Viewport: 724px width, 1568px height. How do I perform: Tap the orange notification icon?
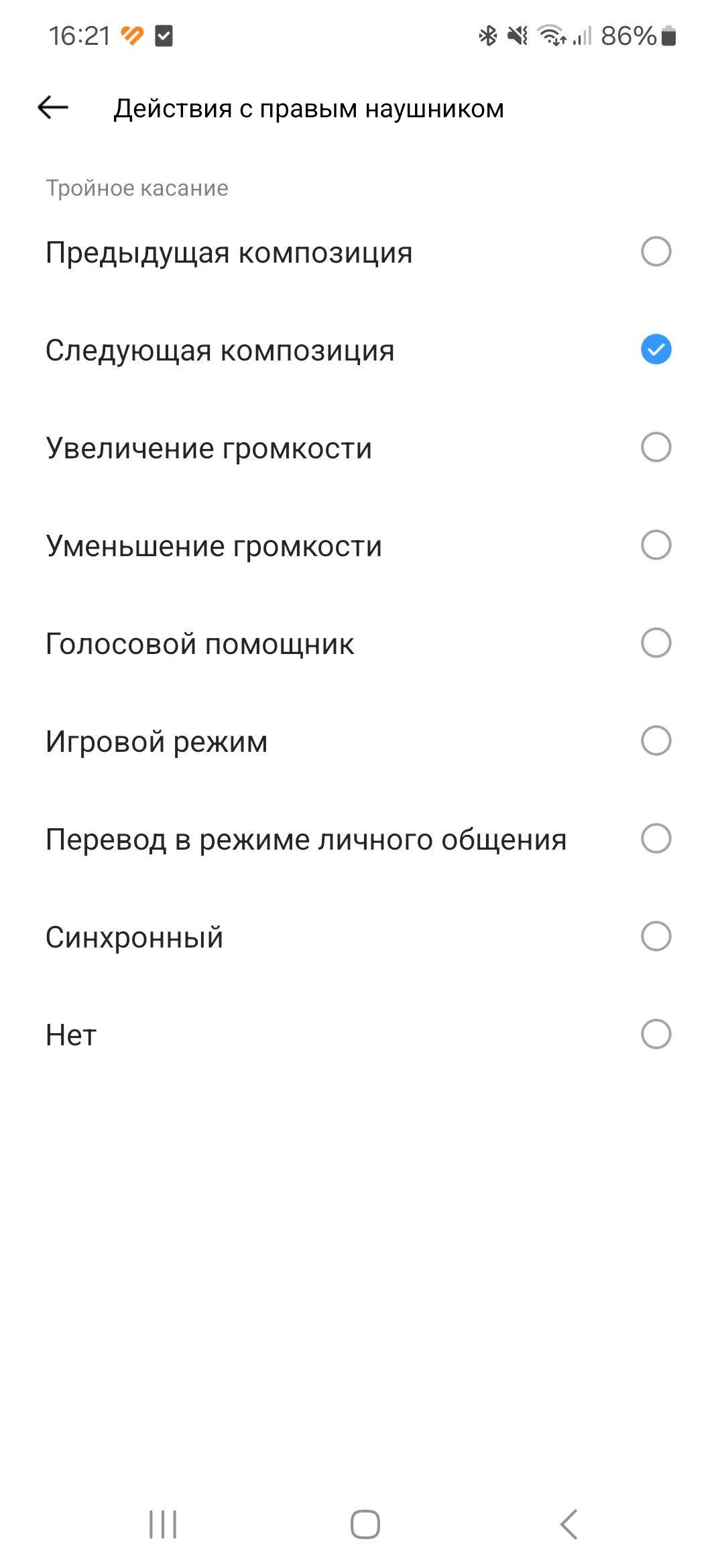pos(132,36)
